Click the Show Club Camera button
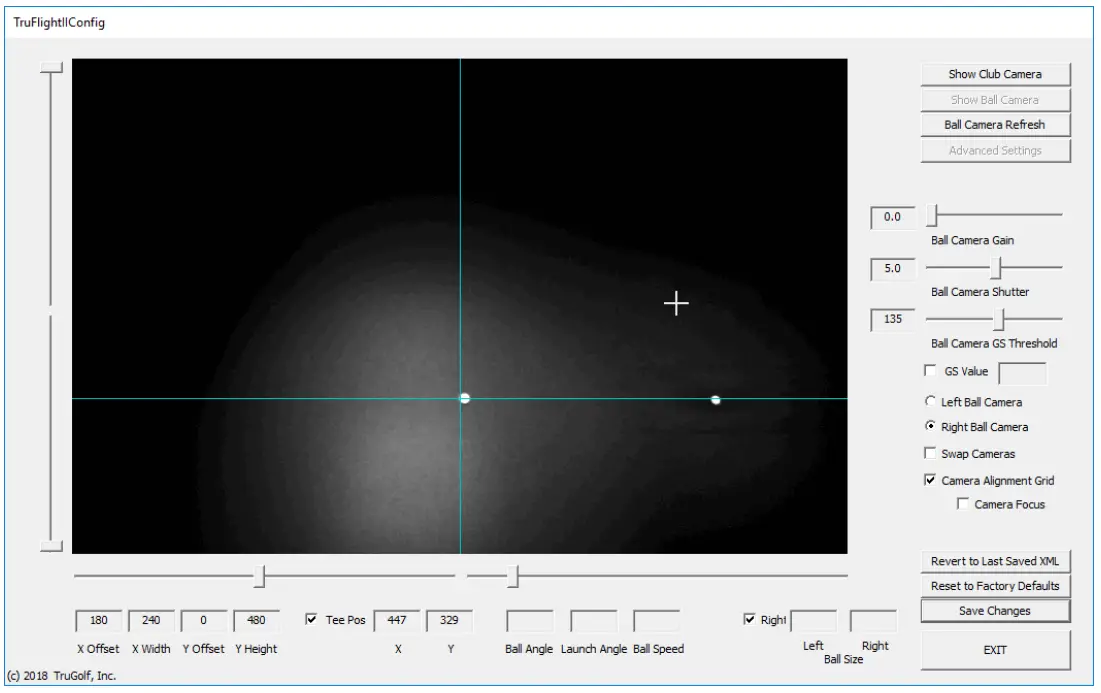This screenshot has height=693, width=1101. coord(995,74)
